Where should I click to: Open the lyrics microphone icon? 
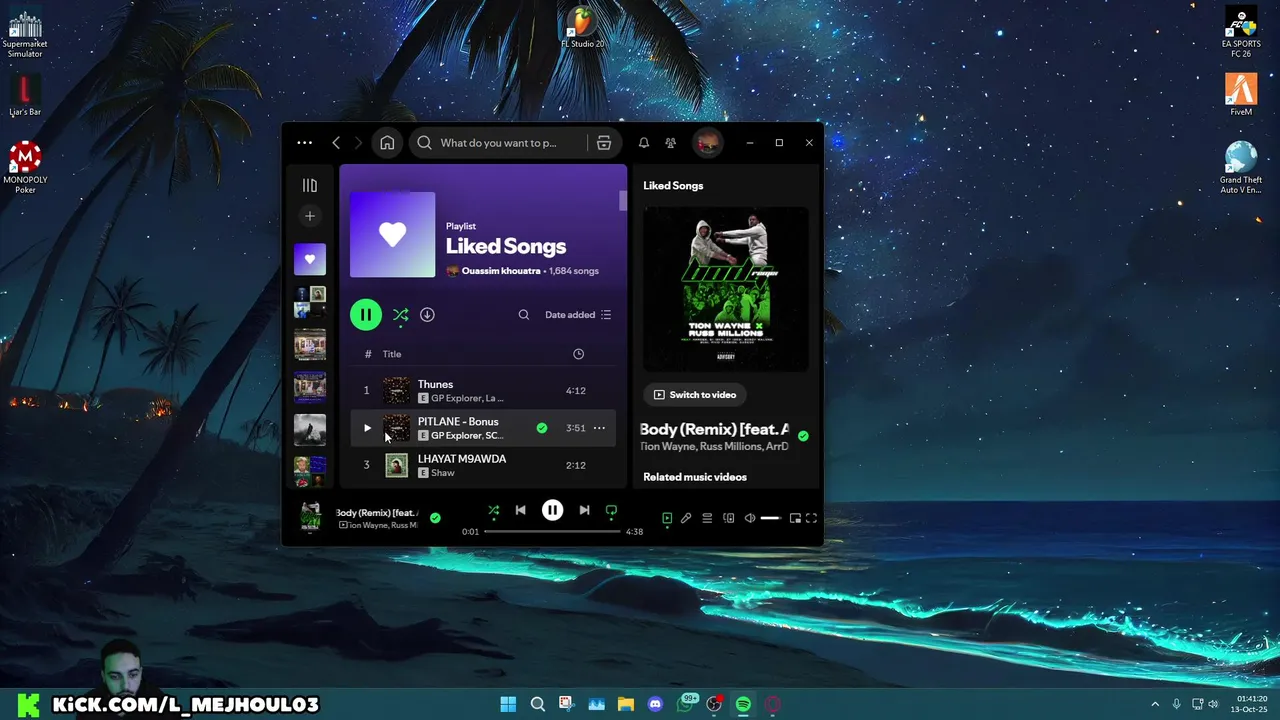click(686, 518)
